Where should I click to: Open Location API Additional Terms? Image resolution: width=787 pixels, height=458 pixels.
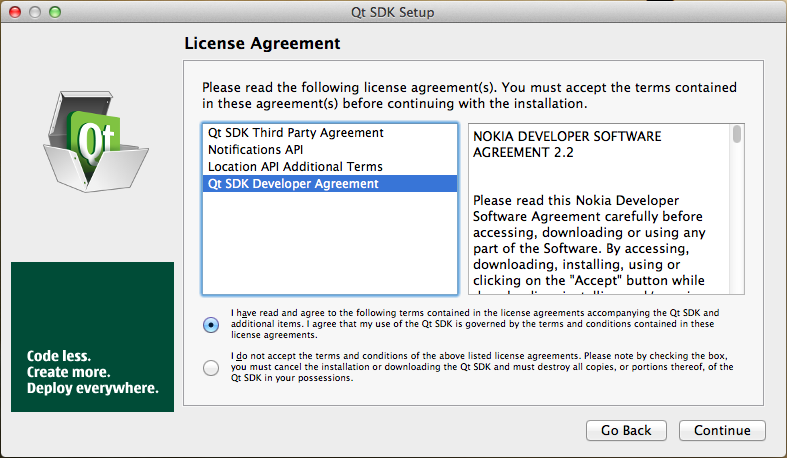point(294,166)
